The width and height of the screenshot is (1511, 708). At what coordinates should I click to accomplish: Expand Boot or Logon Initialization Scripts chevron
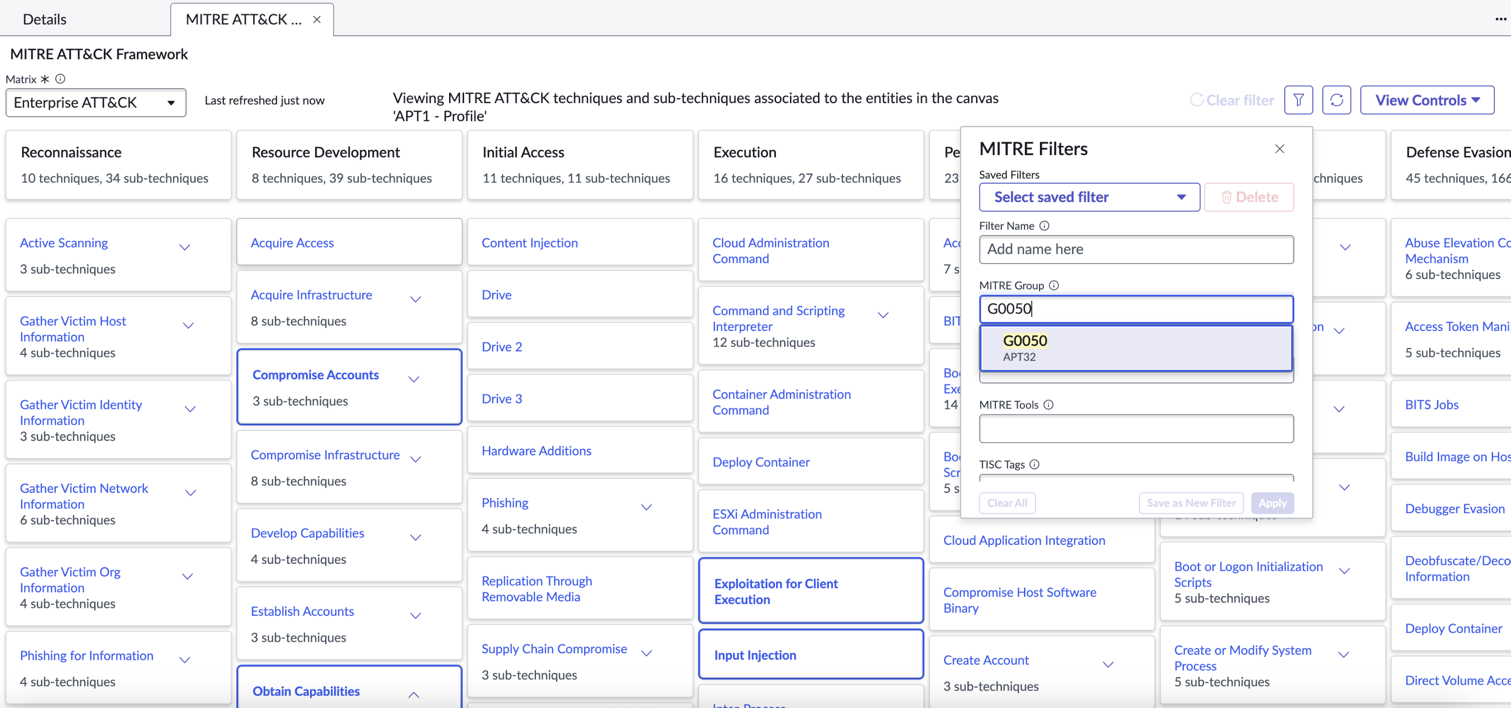coord(1345,571)
